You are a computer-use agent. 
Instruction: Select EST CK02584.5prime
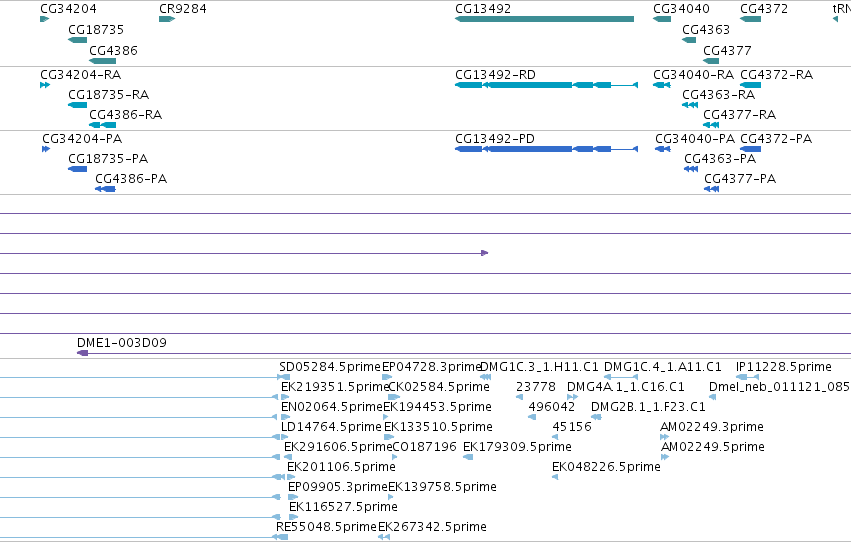point(439,386)
